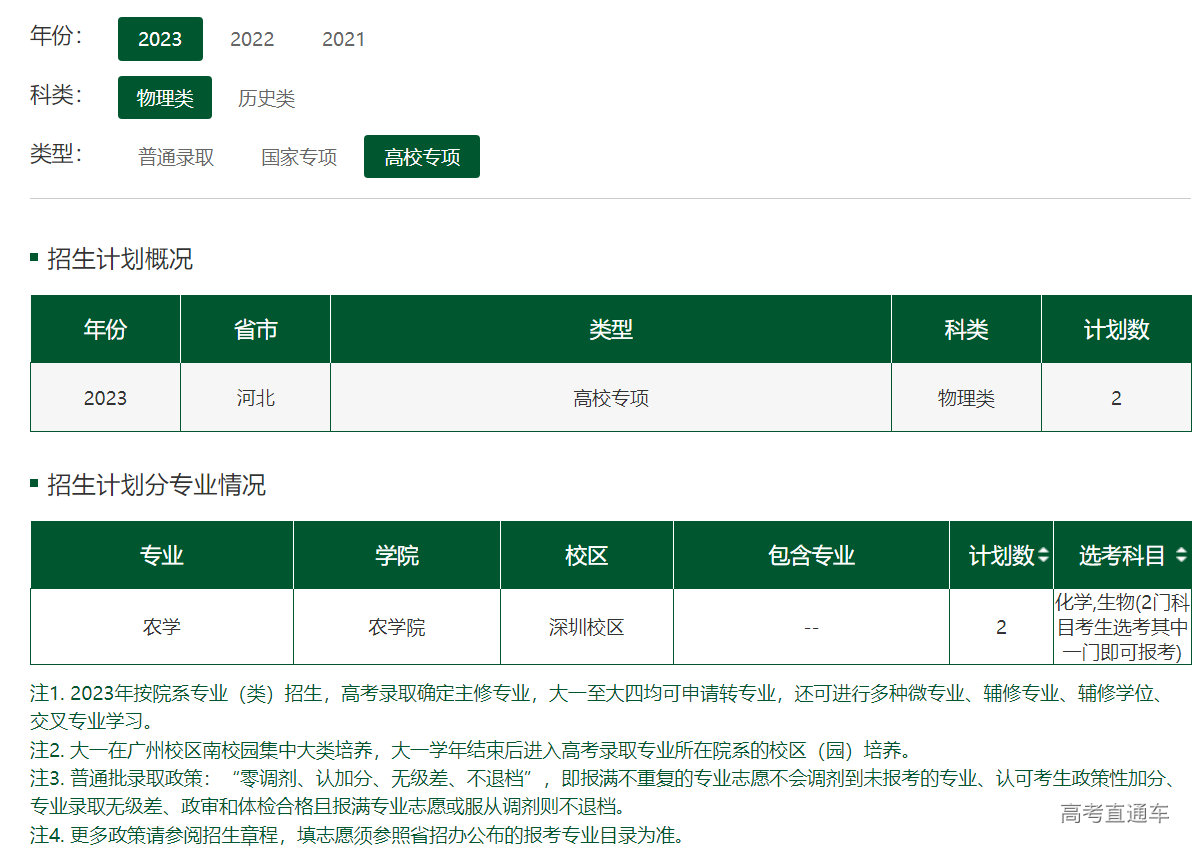Click the 省市 header in the overview table
Image resolution: width=1198 pixels, height=853 pixels.
pos(255,329)
